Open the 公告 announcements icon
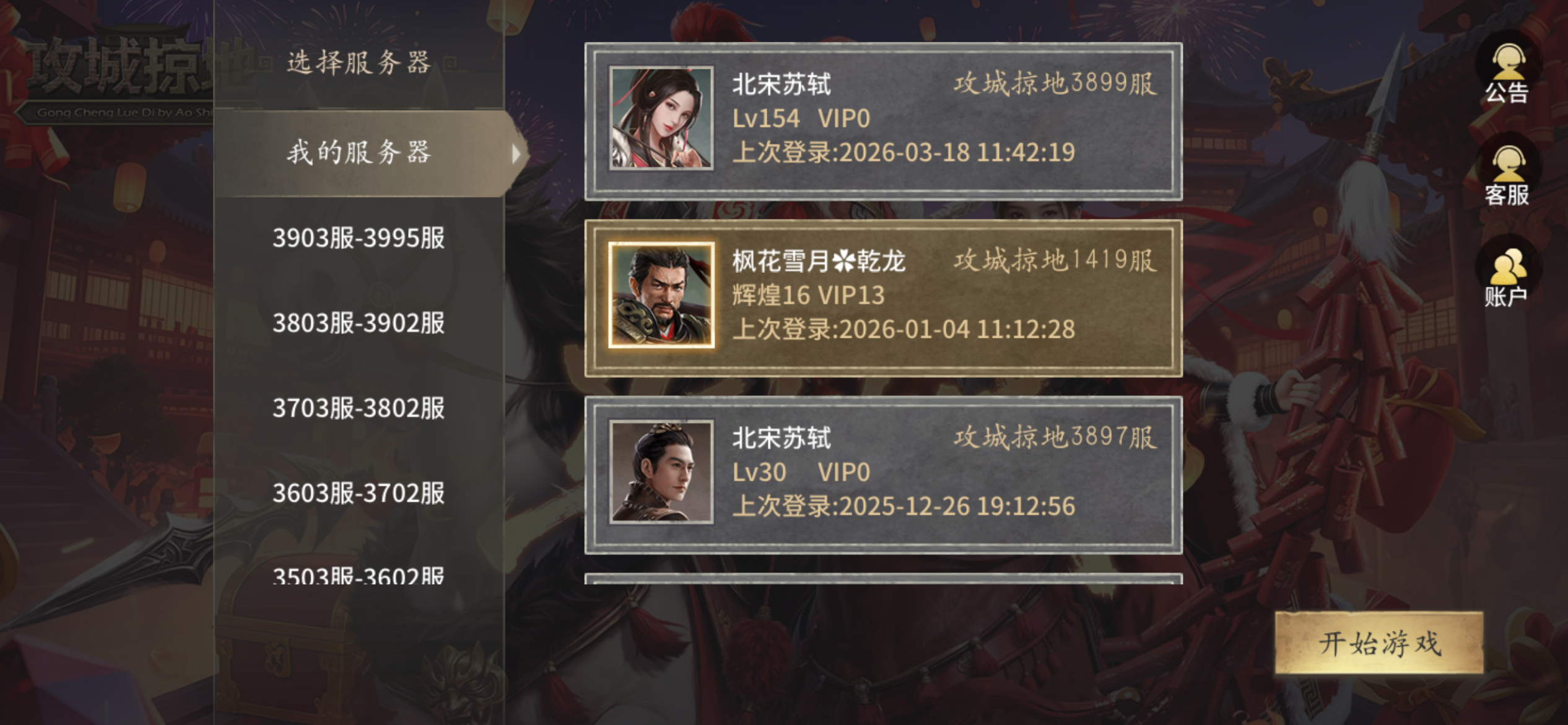Viewport: 1568px width, 725px height. tap(1507, 74)
